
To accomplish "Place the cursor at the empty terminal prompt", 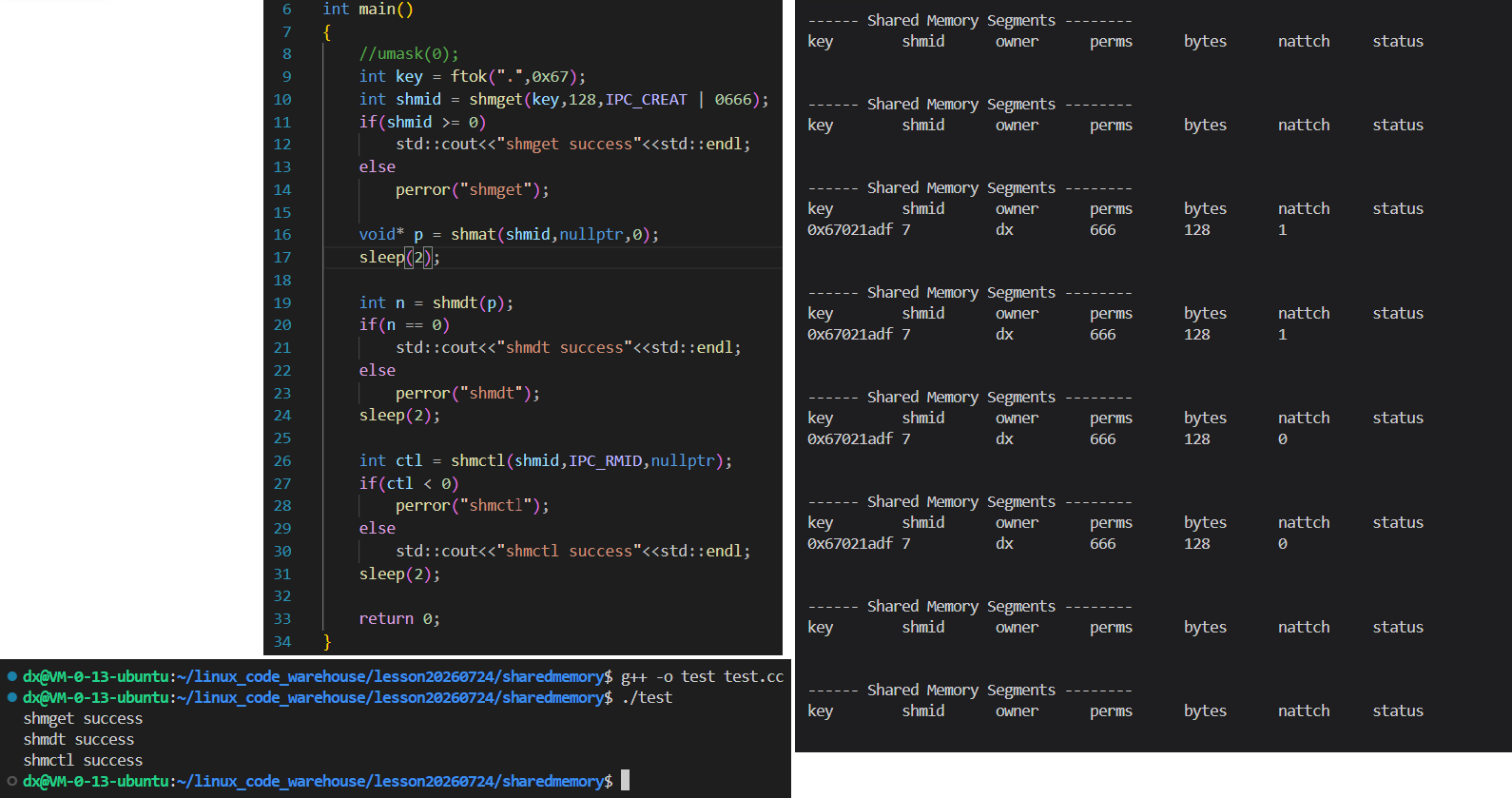I will coord(625,781).
